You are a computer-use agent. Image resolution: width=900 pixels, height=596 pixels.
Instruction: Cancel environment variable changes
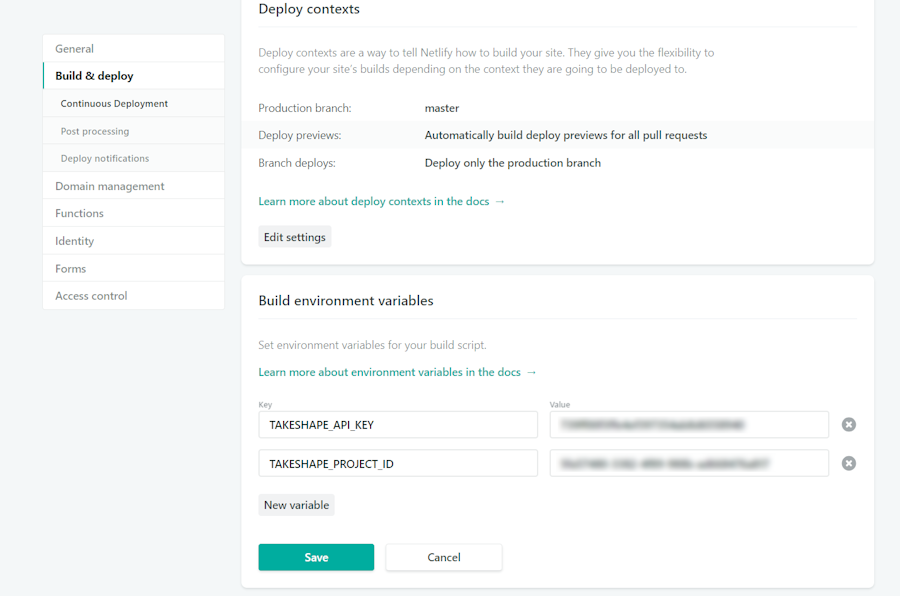444,557
